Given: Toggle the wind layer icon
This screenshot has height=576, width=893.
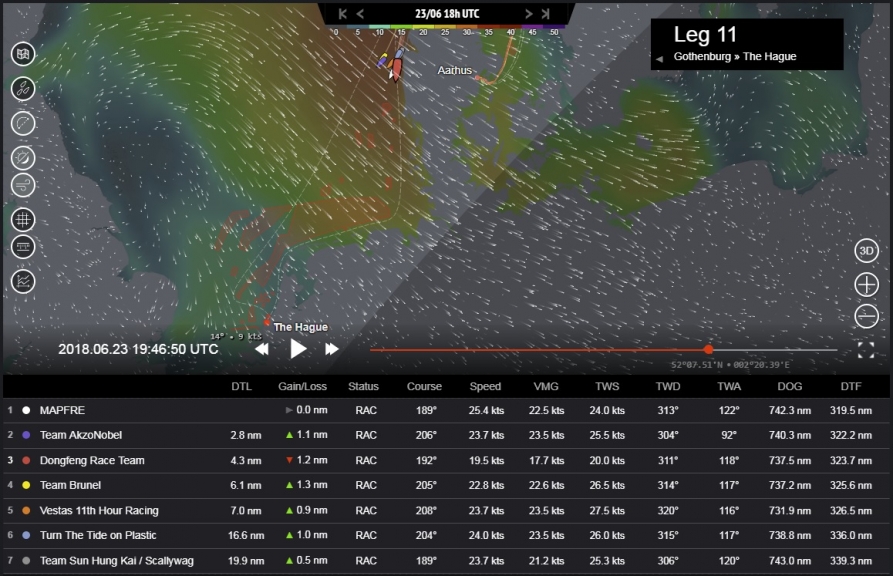Looking at the screenshot, I should (23, 185).
